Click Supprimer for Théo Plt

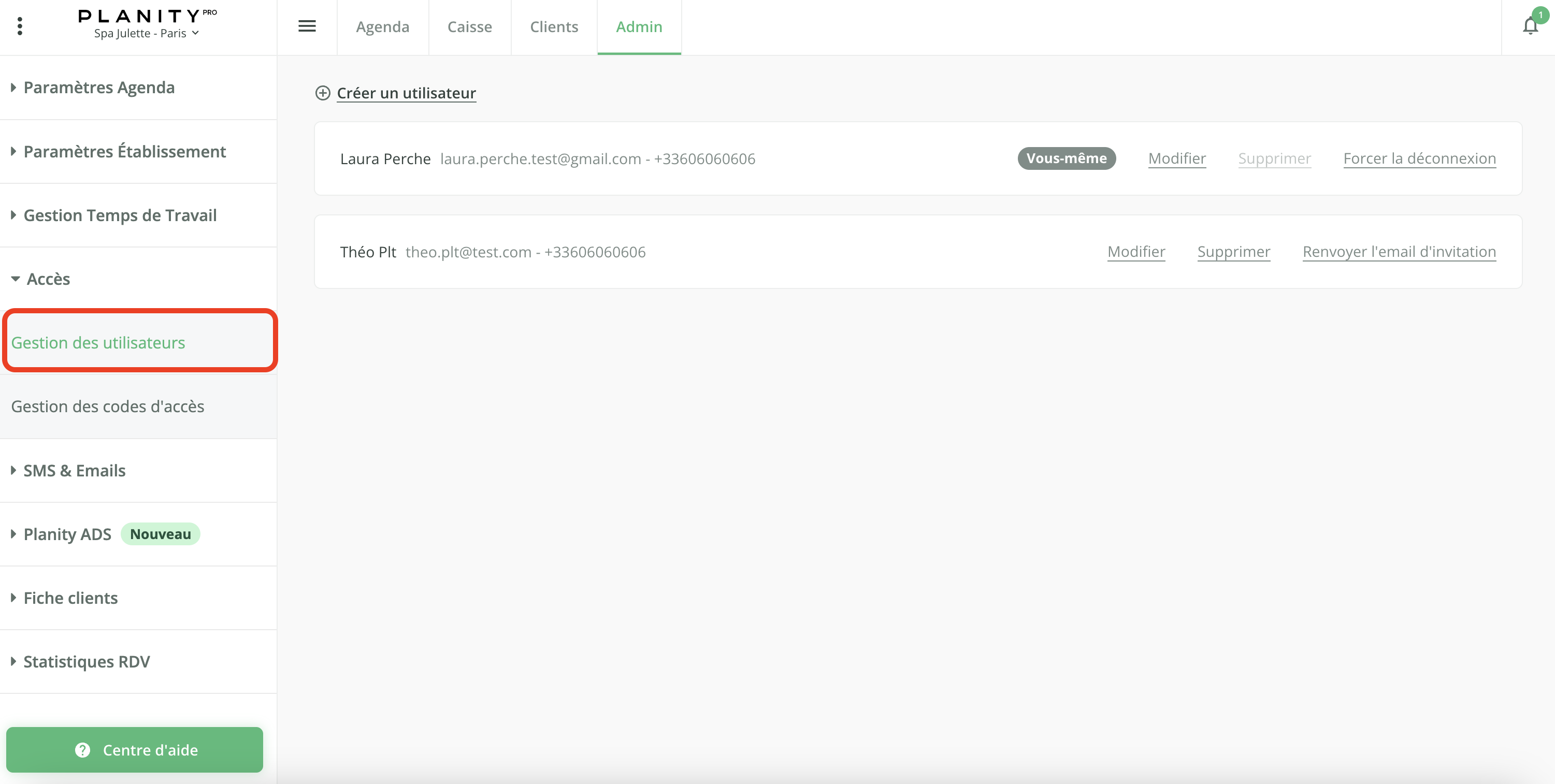coord(1233,252)
